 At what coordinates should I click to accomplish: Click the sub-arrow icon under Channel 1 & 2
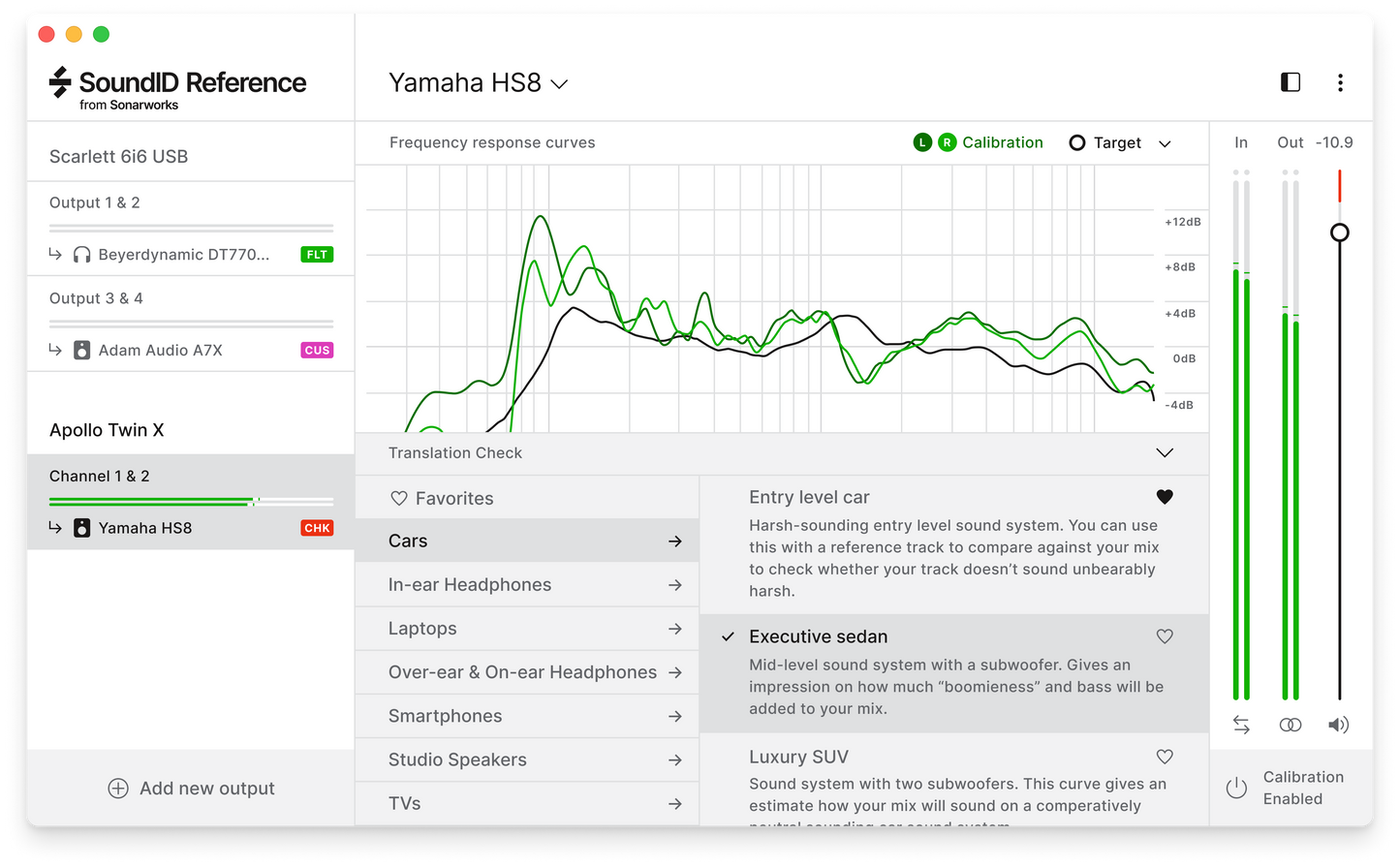[55, 527]
